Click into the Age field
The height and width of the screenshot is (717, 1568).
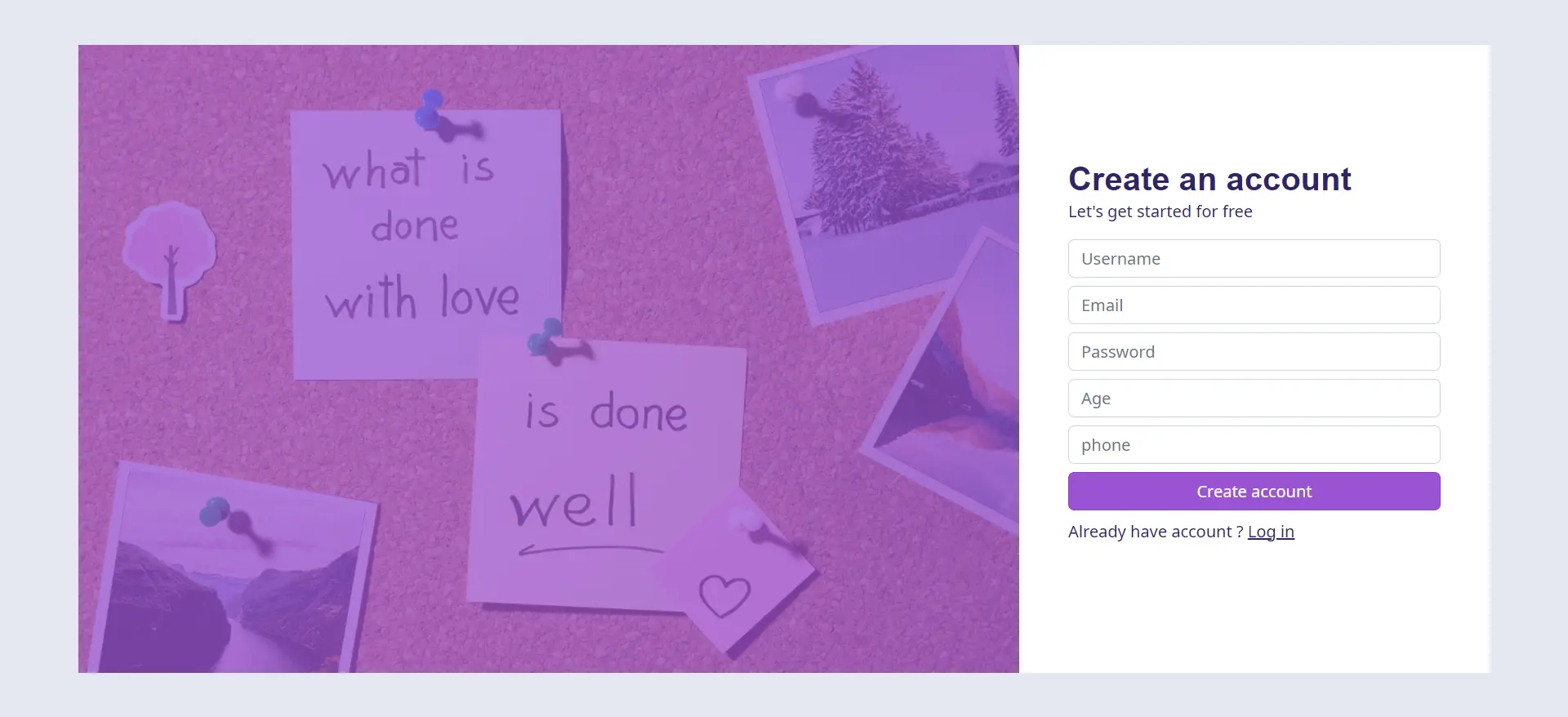(x=1254, y=399)
